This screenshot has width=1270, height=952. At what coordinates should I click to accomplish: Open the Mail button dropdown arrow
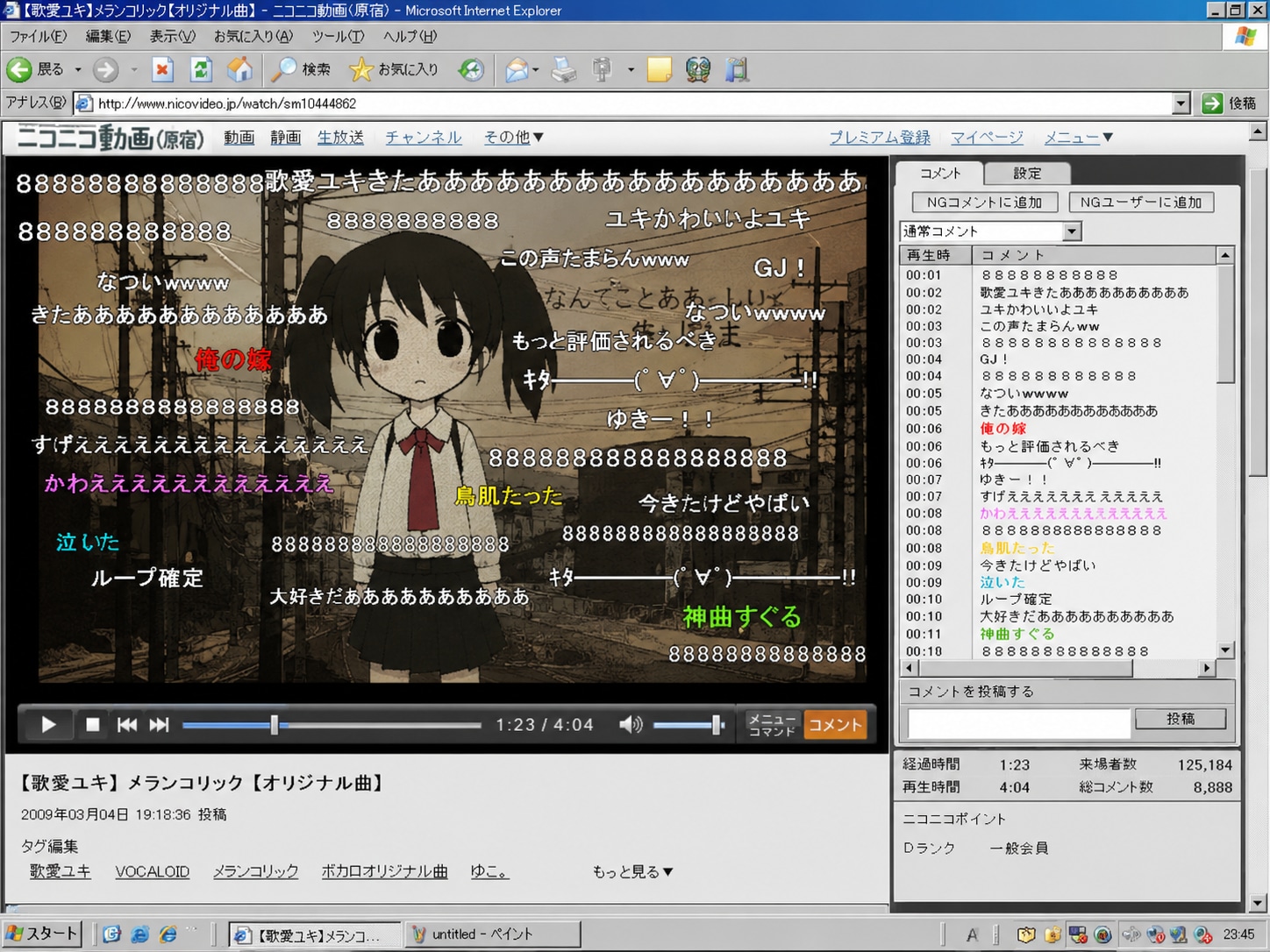click(535, 69)
